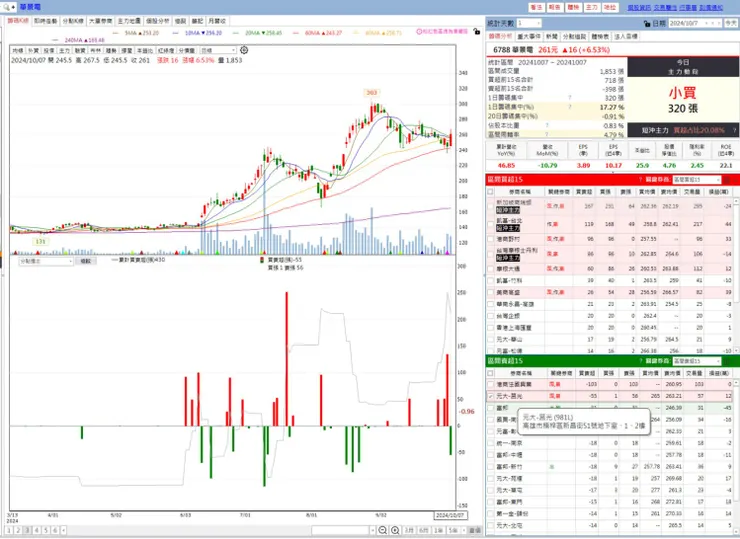Viewport: 740px width, 539px height.
Task: Click the red 主力 button at top right
Action: coord(591,8)
